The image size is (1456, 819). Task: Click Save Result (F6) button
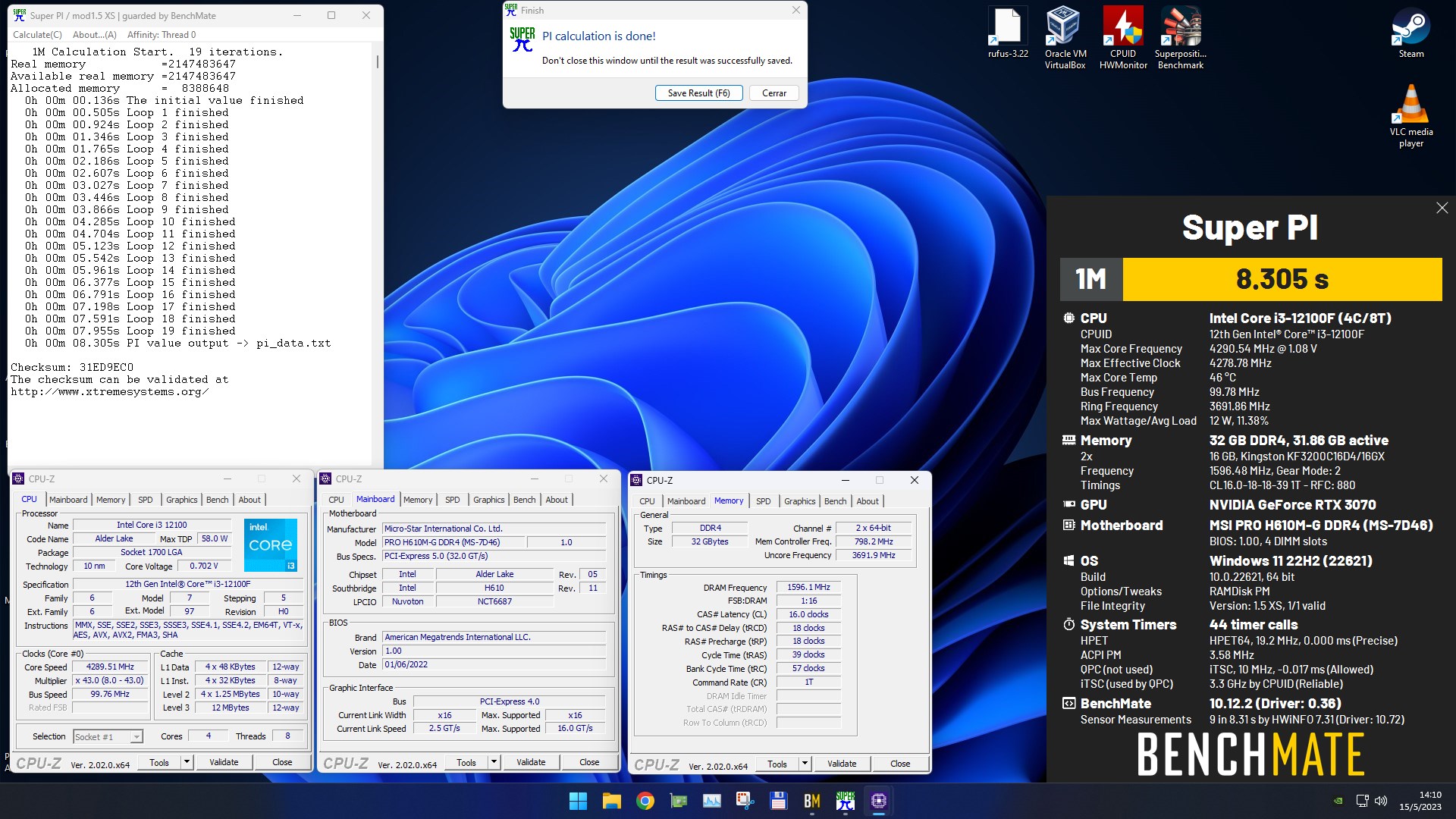[x=698, y=93]
